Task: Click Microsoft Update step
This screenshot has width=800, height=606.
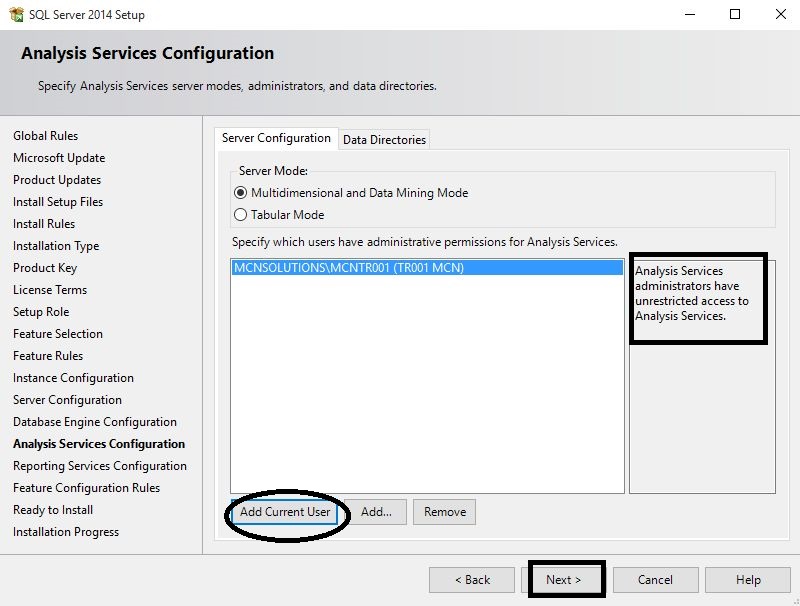Action: pos(59,158)
